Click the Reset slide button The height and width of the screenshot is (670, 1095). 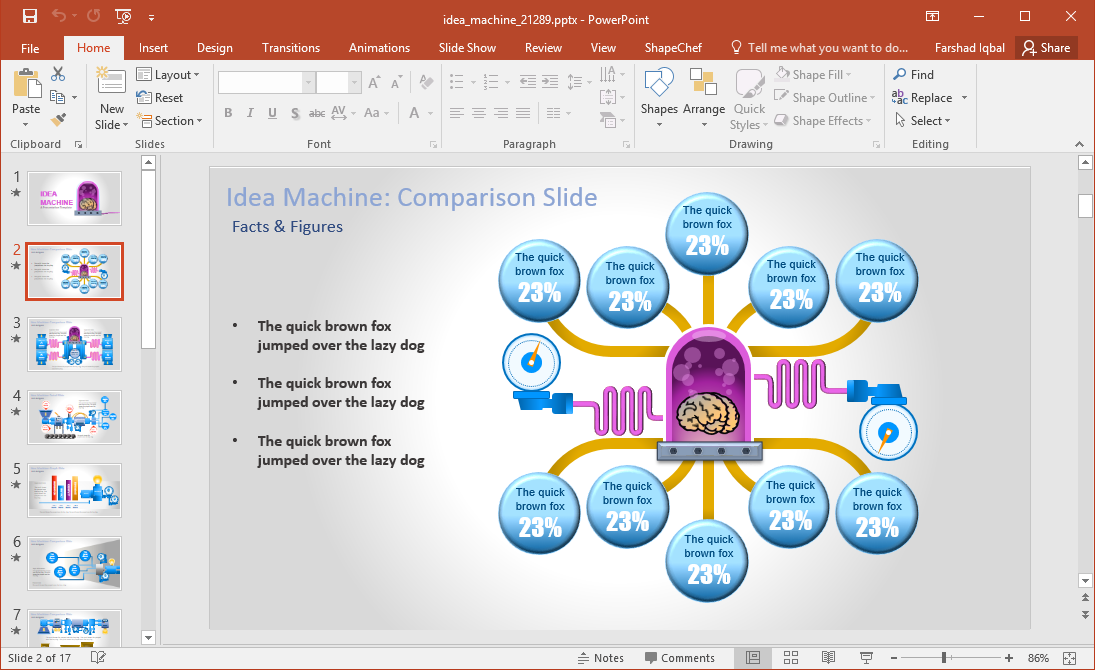pos(160,98)
